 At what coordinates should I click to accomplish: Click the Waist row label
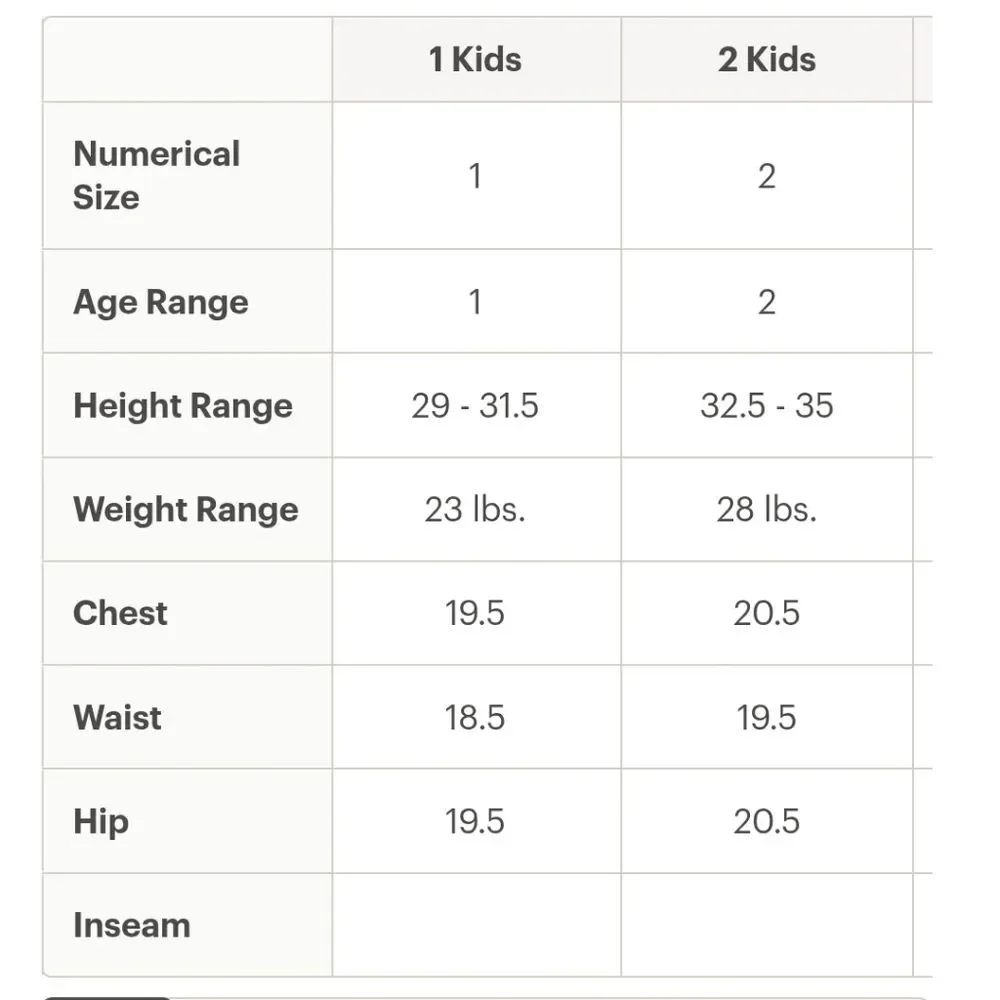[117, 717]
